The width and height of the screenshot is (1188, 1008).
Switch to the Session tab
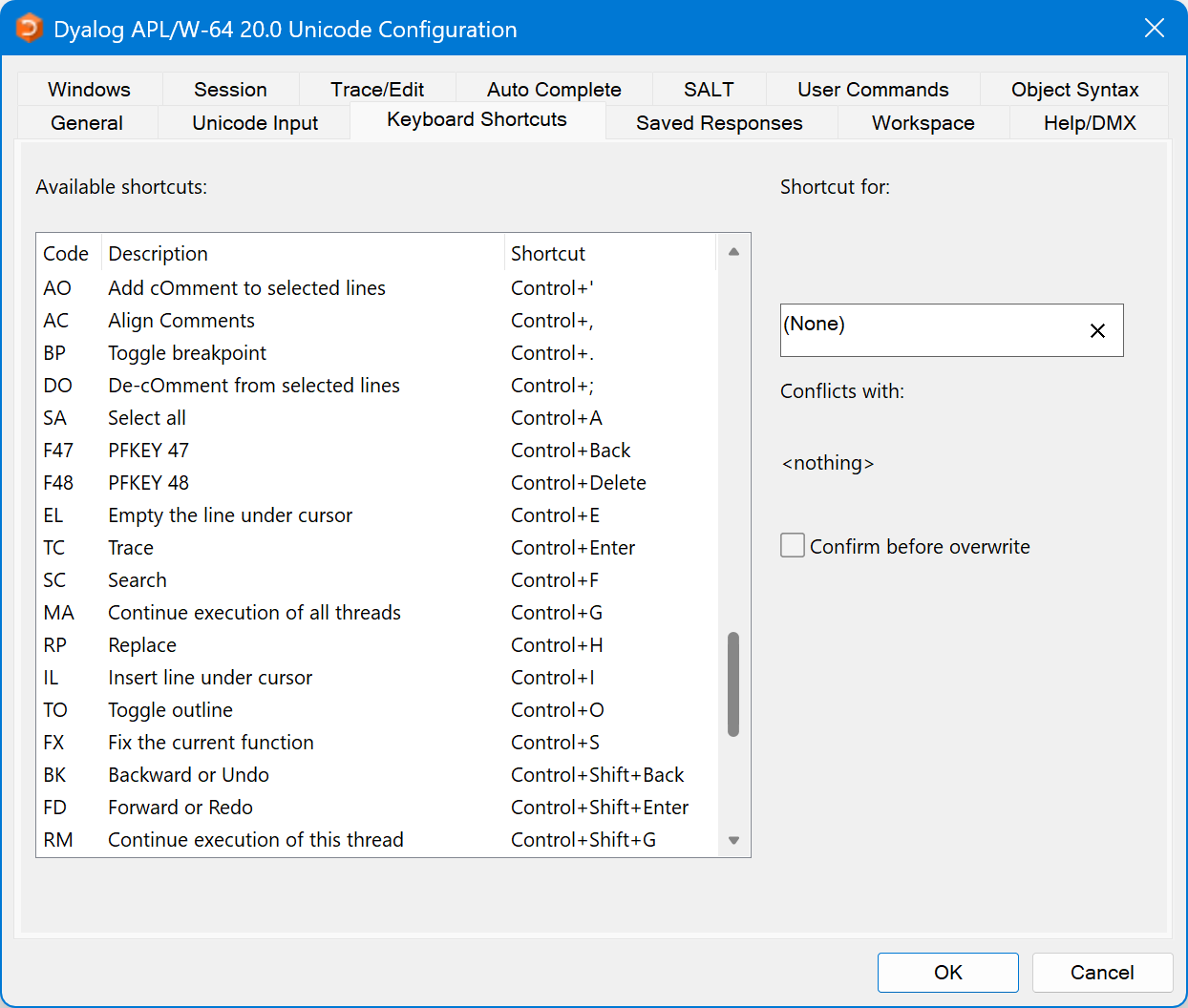click(230, 90)
